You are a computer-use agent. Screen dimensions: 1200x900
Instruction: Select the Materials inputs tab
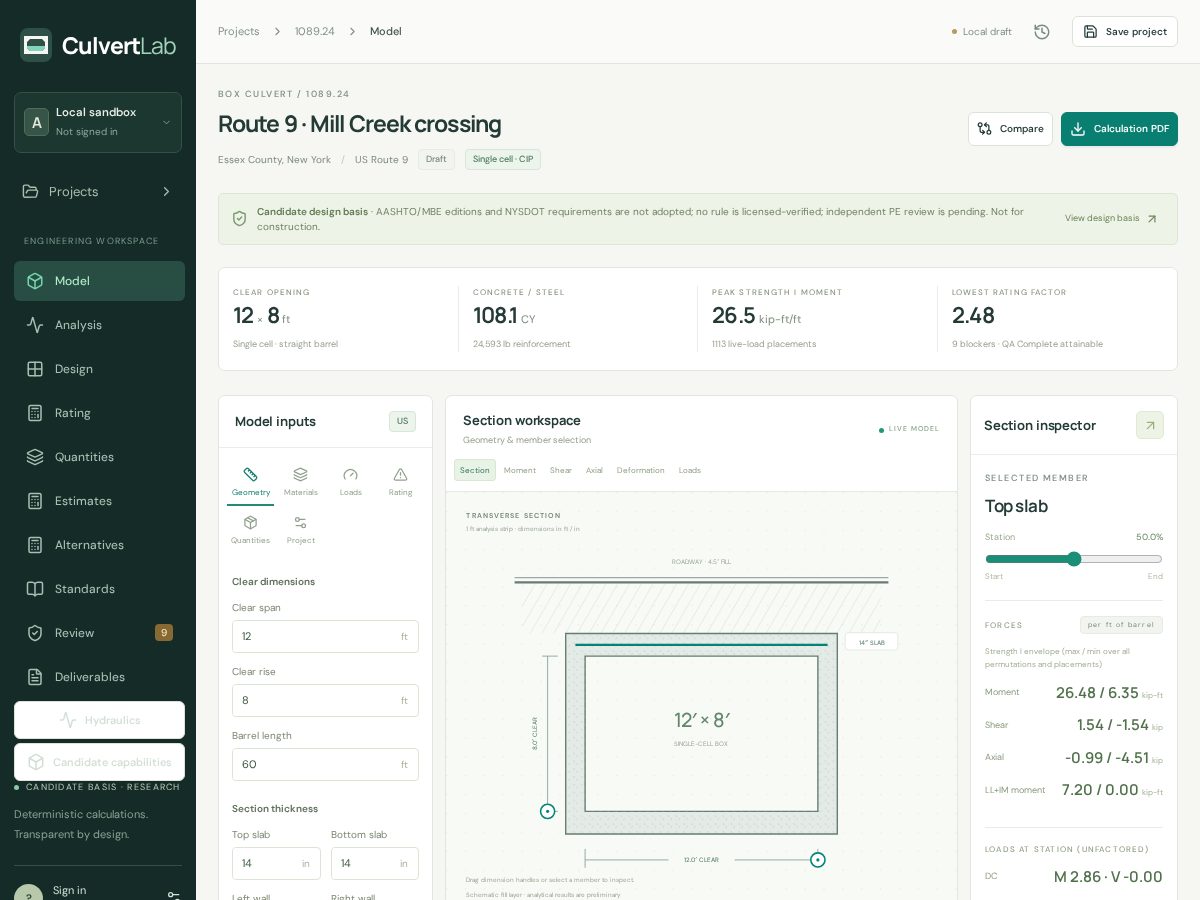tap(300, 481)
